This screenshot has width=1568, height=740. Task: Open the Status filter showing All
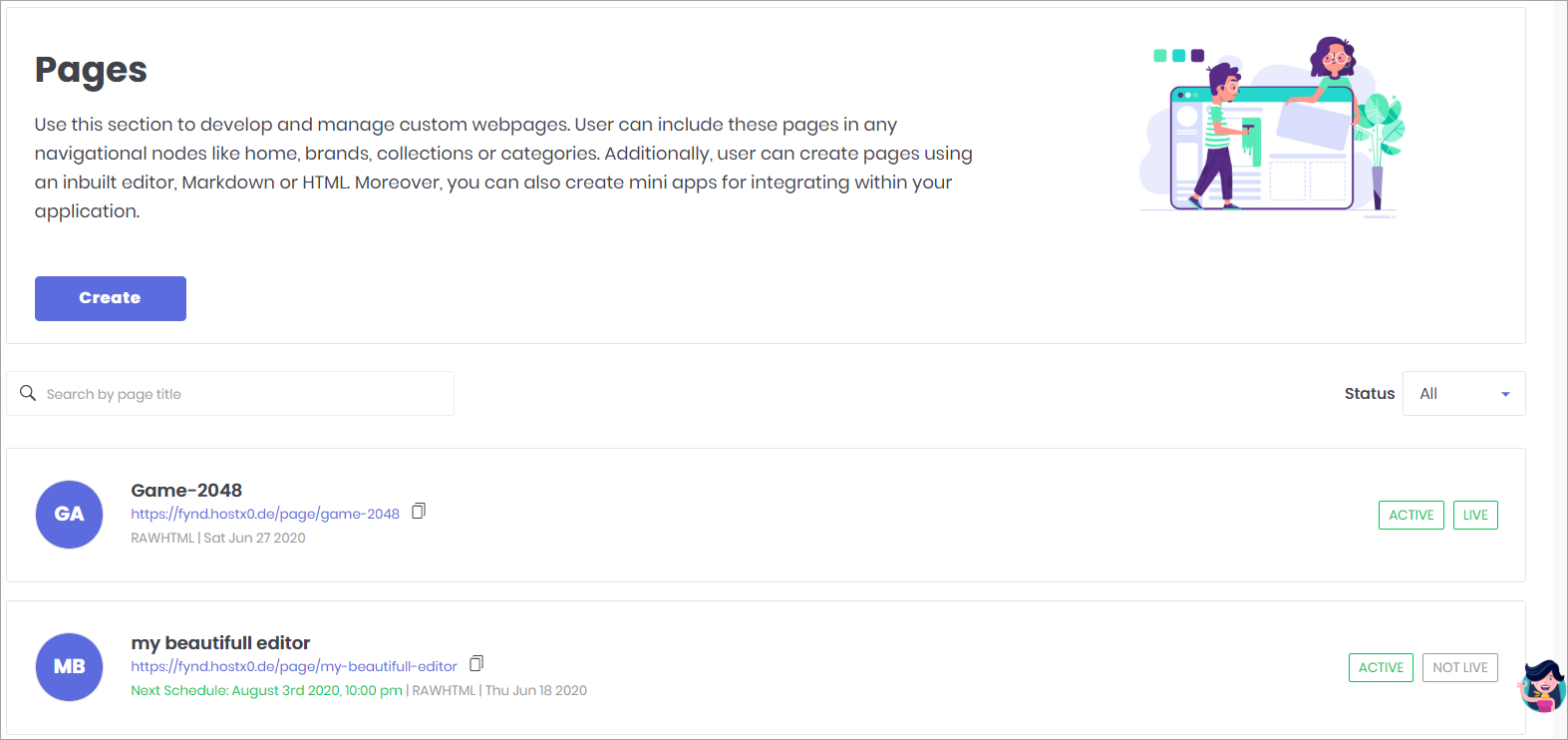(1463, 394)
